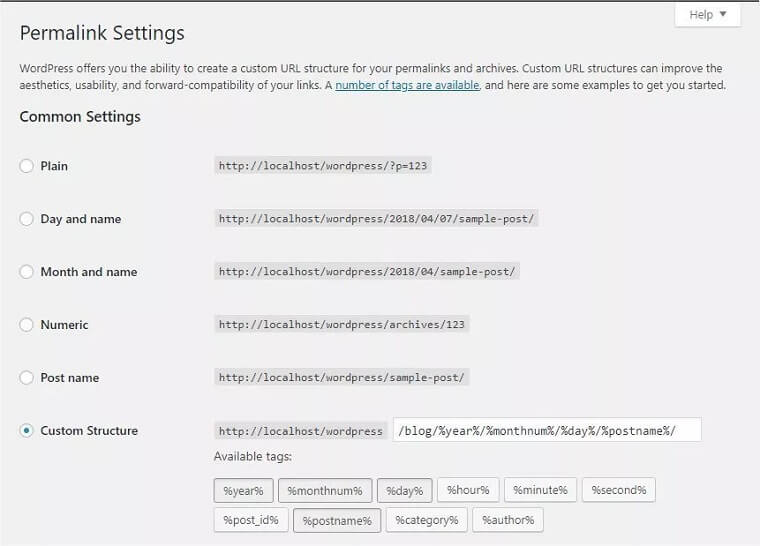Toggle the %monthnum% tag button
Viewport: 760px width, 546px height.
point(325,490)
